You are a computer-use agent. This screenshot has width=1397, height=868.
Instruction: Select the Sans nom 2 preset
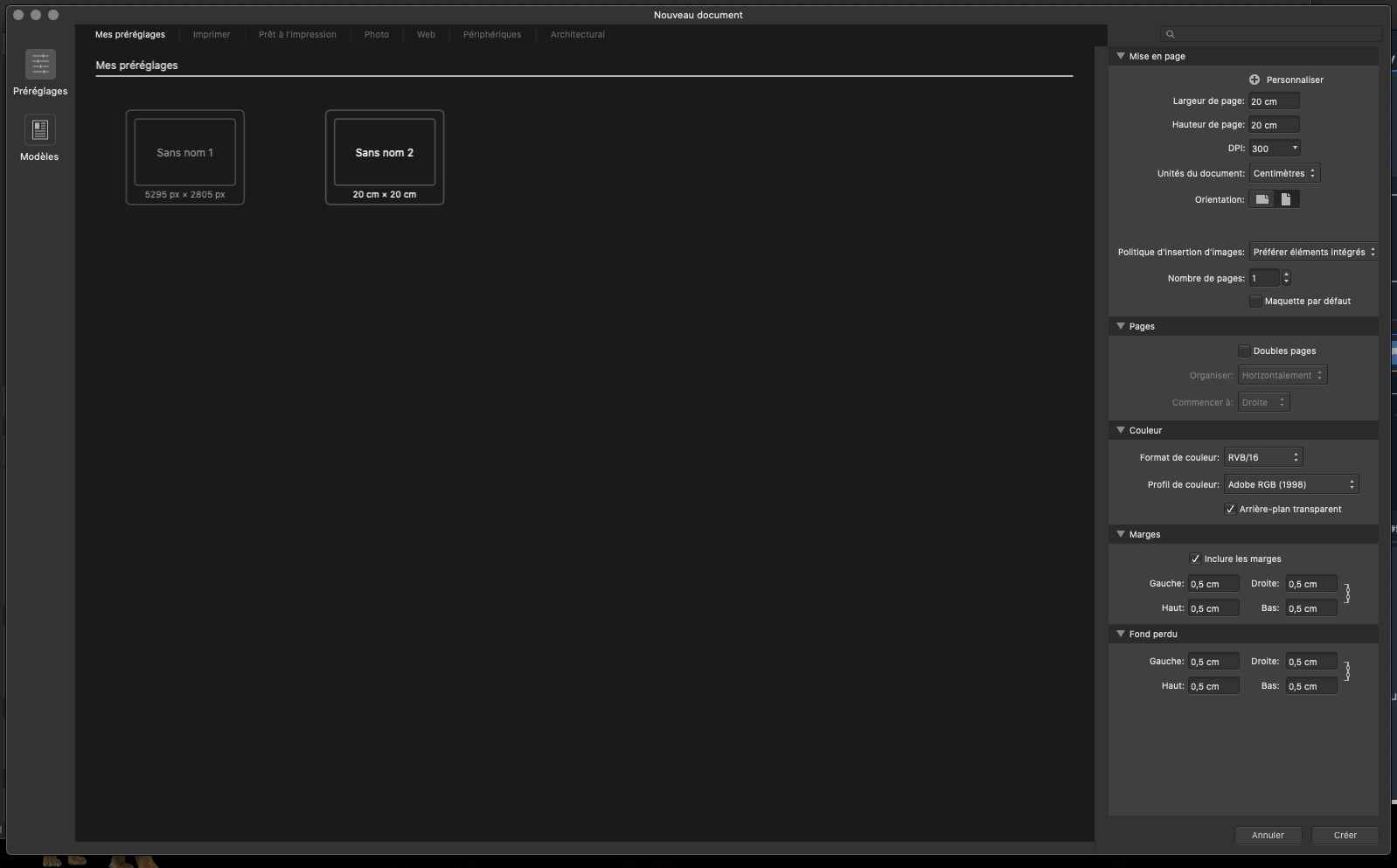[x=385, y=157]
